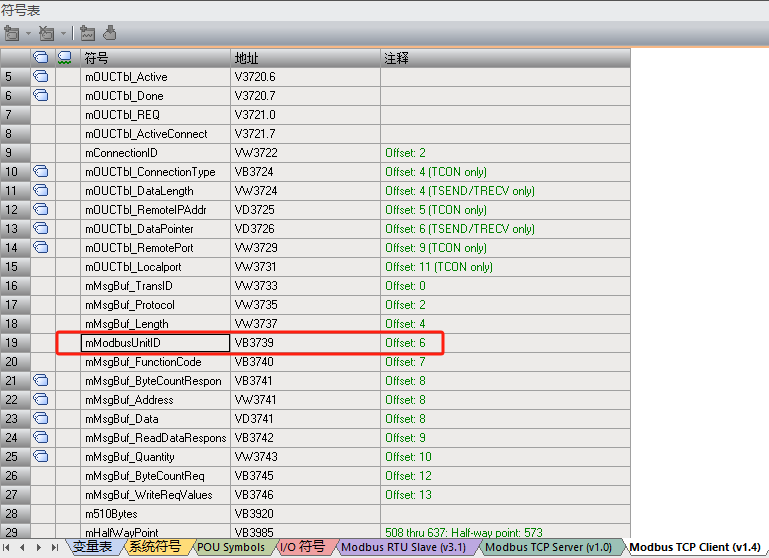This screenshot has width=769, height=558.
Task: Open the add table dropdown arrow
Action: click(x=28, y=34)
